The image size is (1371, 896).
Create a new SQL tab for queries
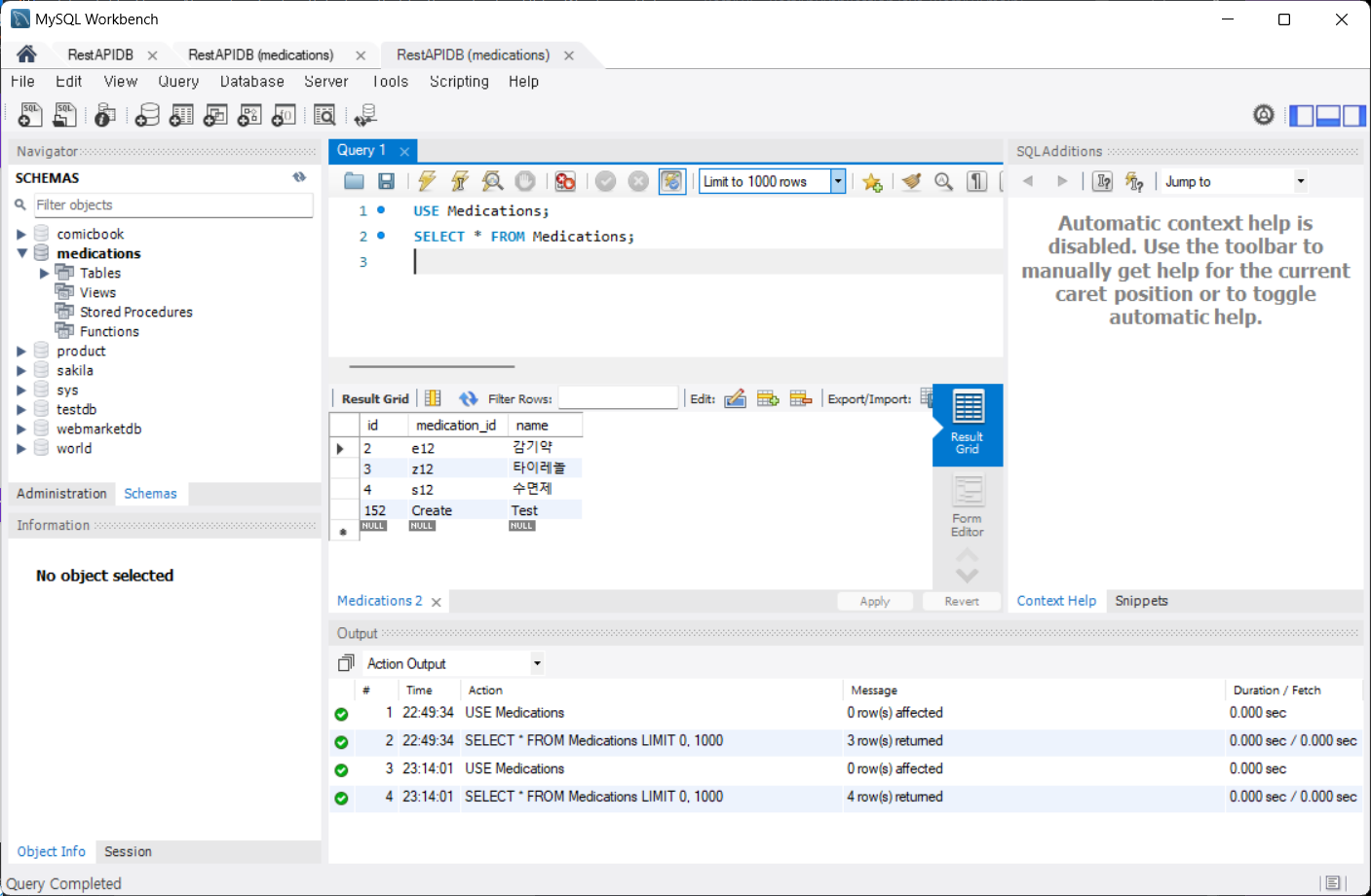pyautogui.click(x=30, y=115)
